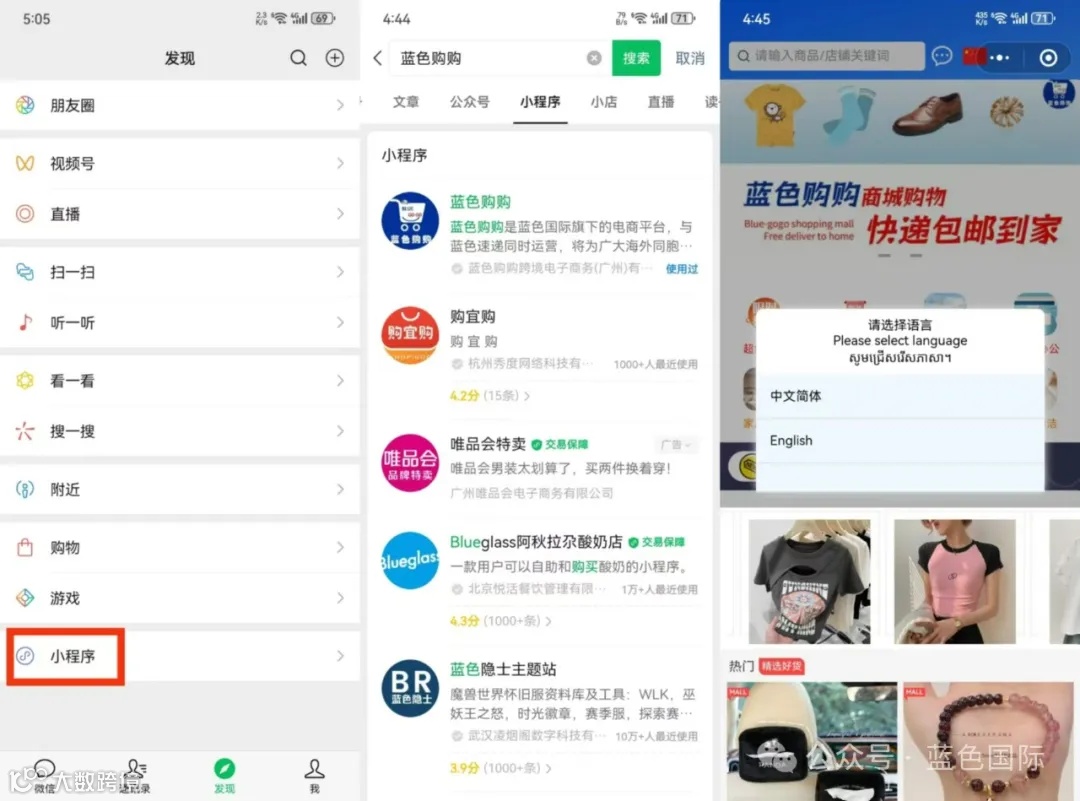Tap the 游戏 Games icon
Screen dimensions: 1080x801
[x=25, y=598]
